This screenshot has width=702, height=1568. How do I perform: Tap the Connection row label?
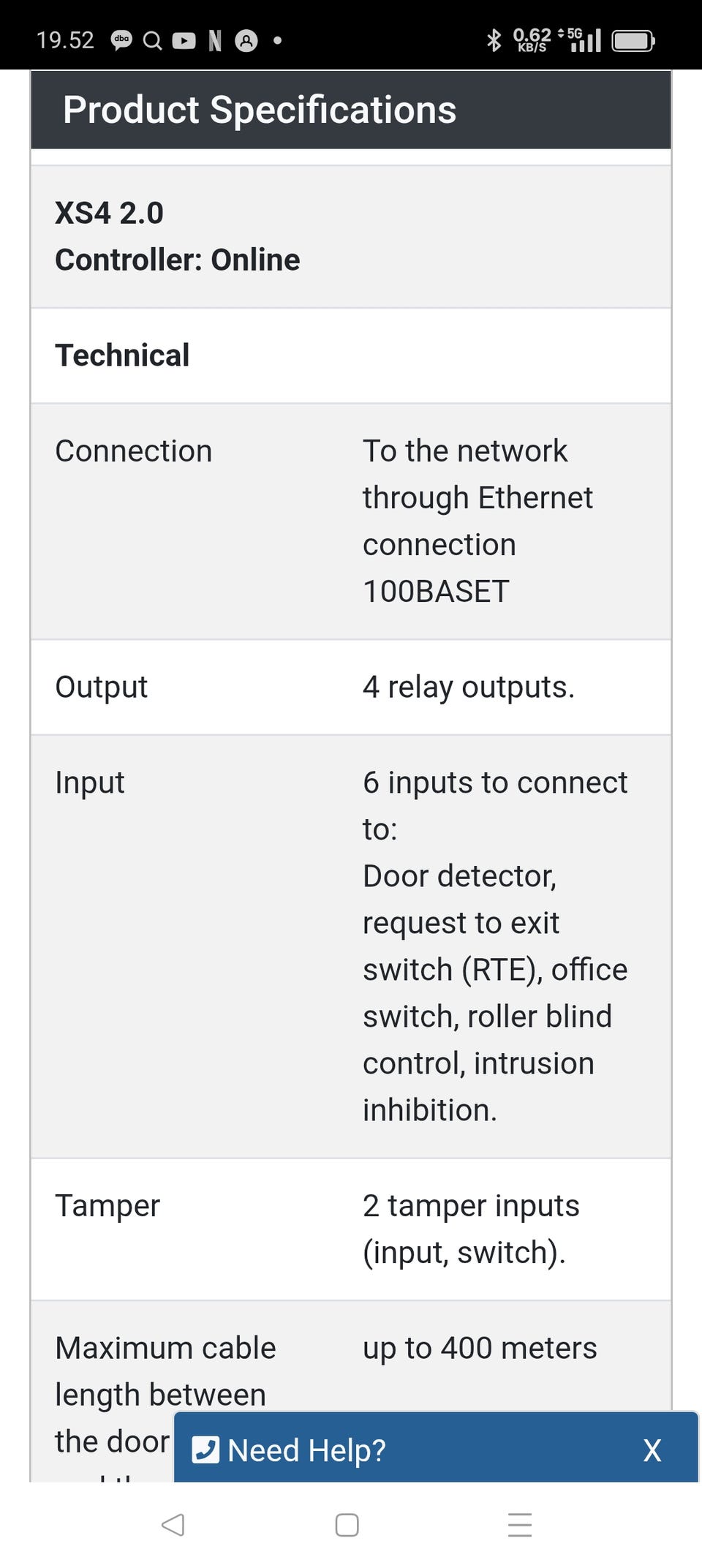[134, 451]
